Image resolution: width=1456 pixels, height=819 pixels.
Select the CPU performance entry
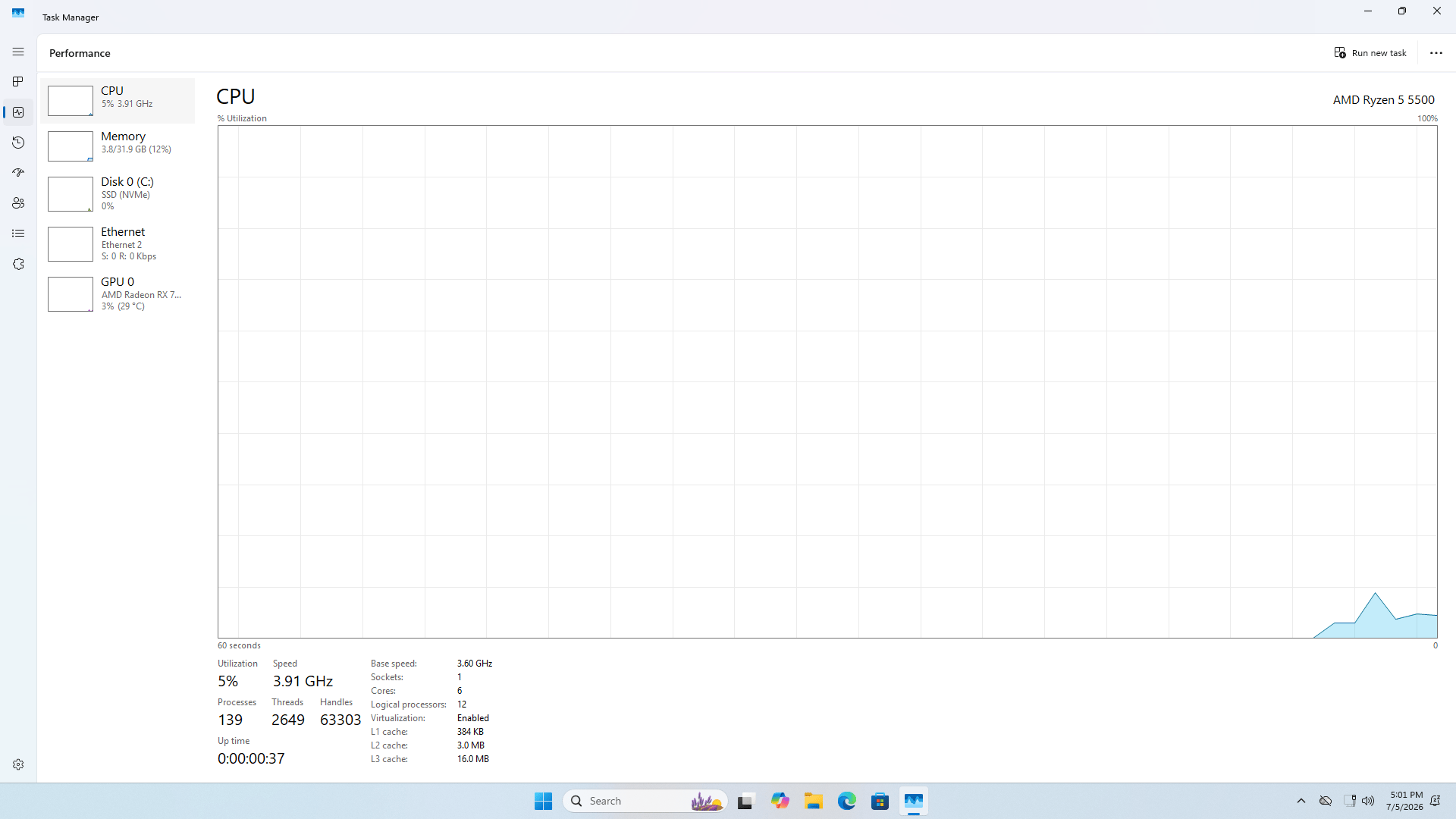tap(118, 100)
